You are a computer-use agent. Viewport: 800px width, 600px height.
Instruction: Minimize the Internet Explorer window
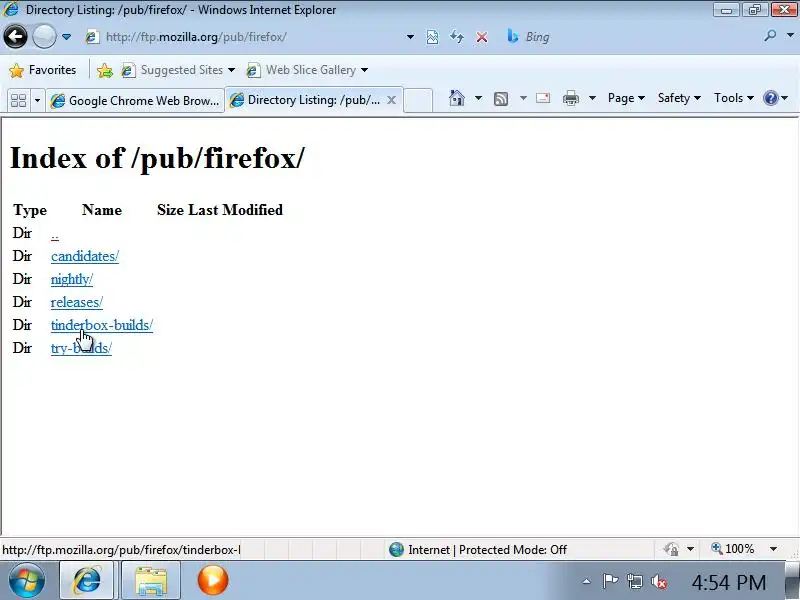click(x=727, y=9)
